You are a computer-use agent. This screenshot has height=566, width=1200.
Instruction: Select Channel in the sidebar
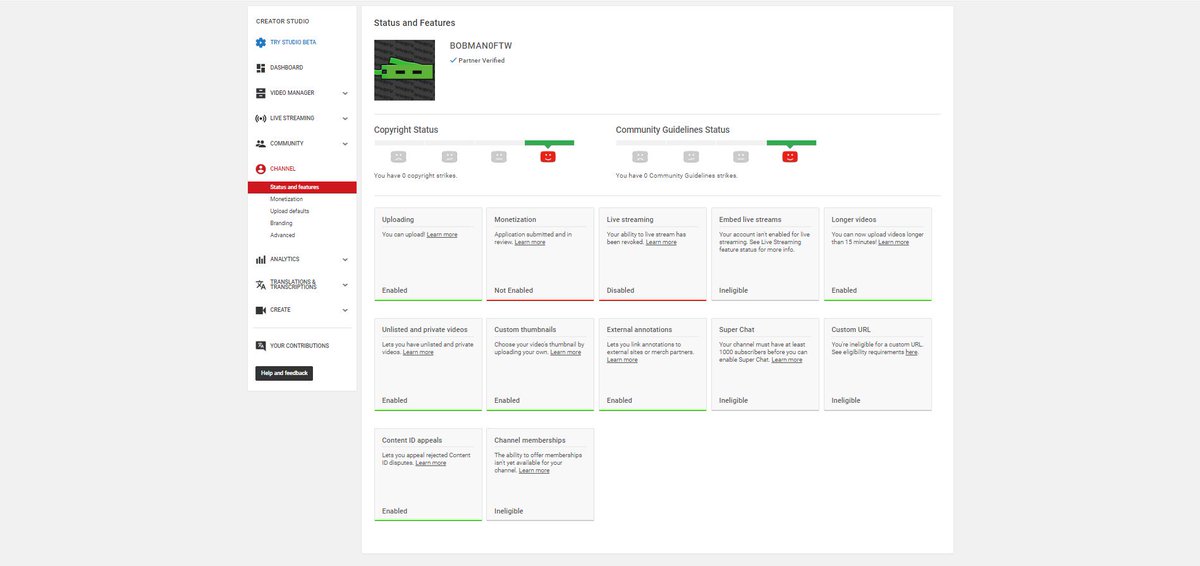[x=283, y=169]
